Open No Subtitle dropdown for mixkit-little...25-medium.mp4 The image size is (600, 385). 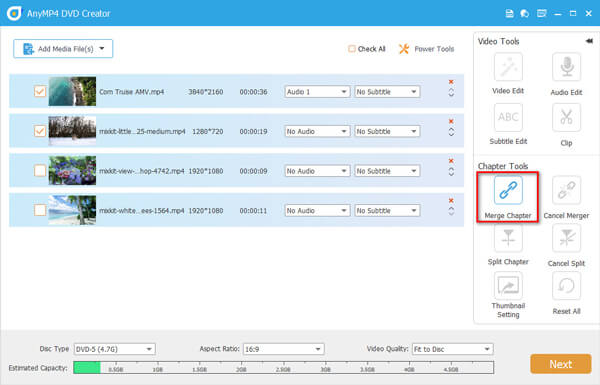pyautogui.click(x=387, y=131)
